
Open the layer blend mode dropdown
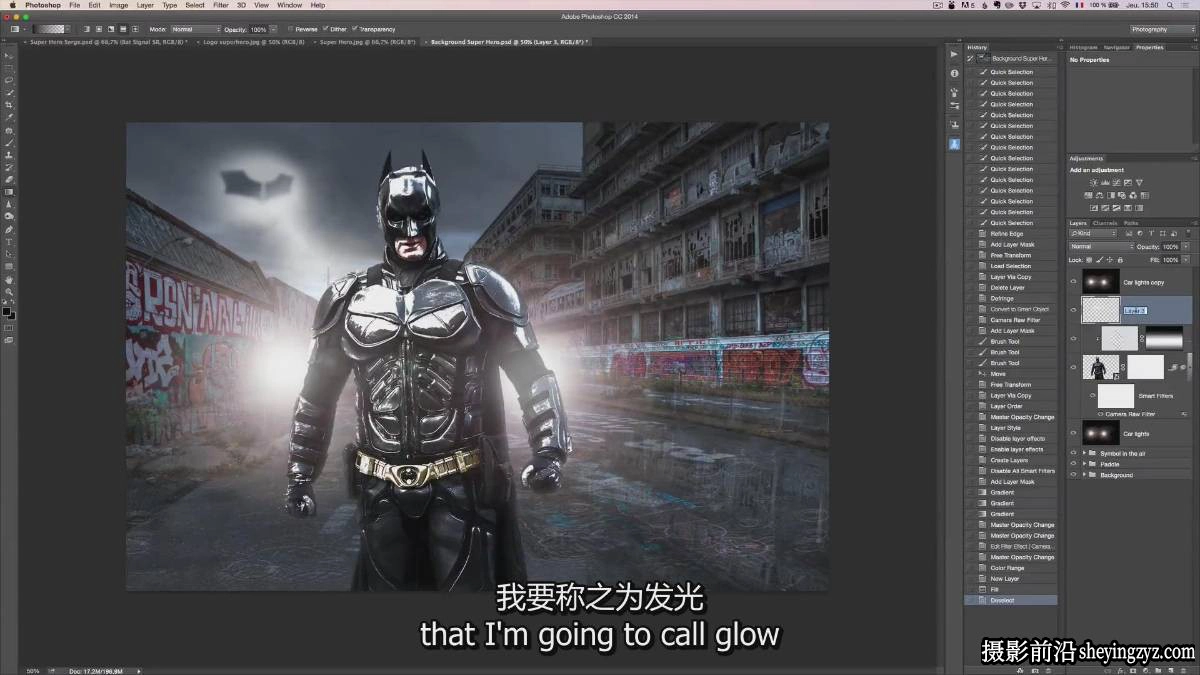coord(1101,246)
